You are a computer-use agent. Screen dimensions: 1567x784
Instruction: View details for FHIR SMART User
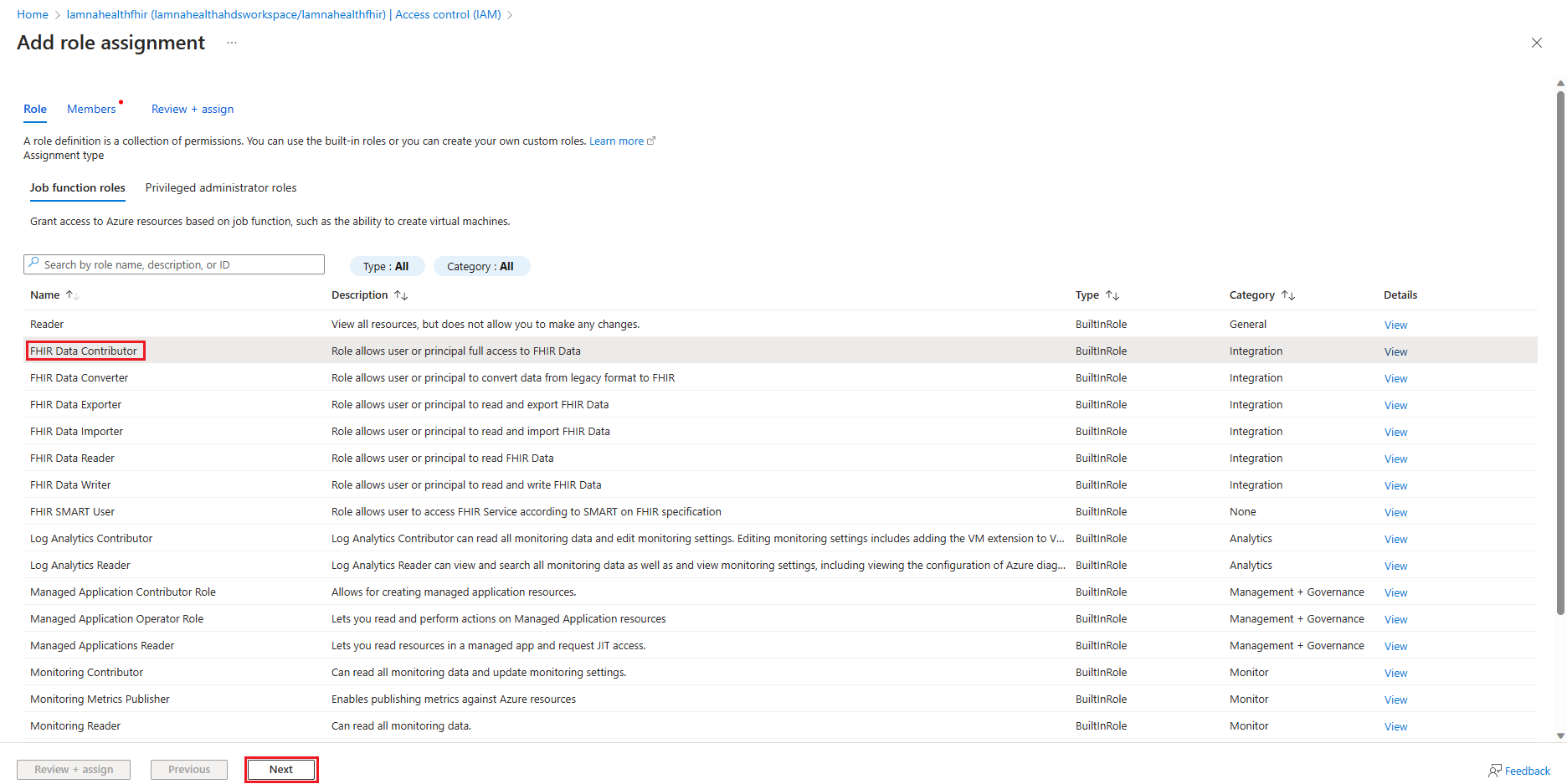(x=1395, y=513)
